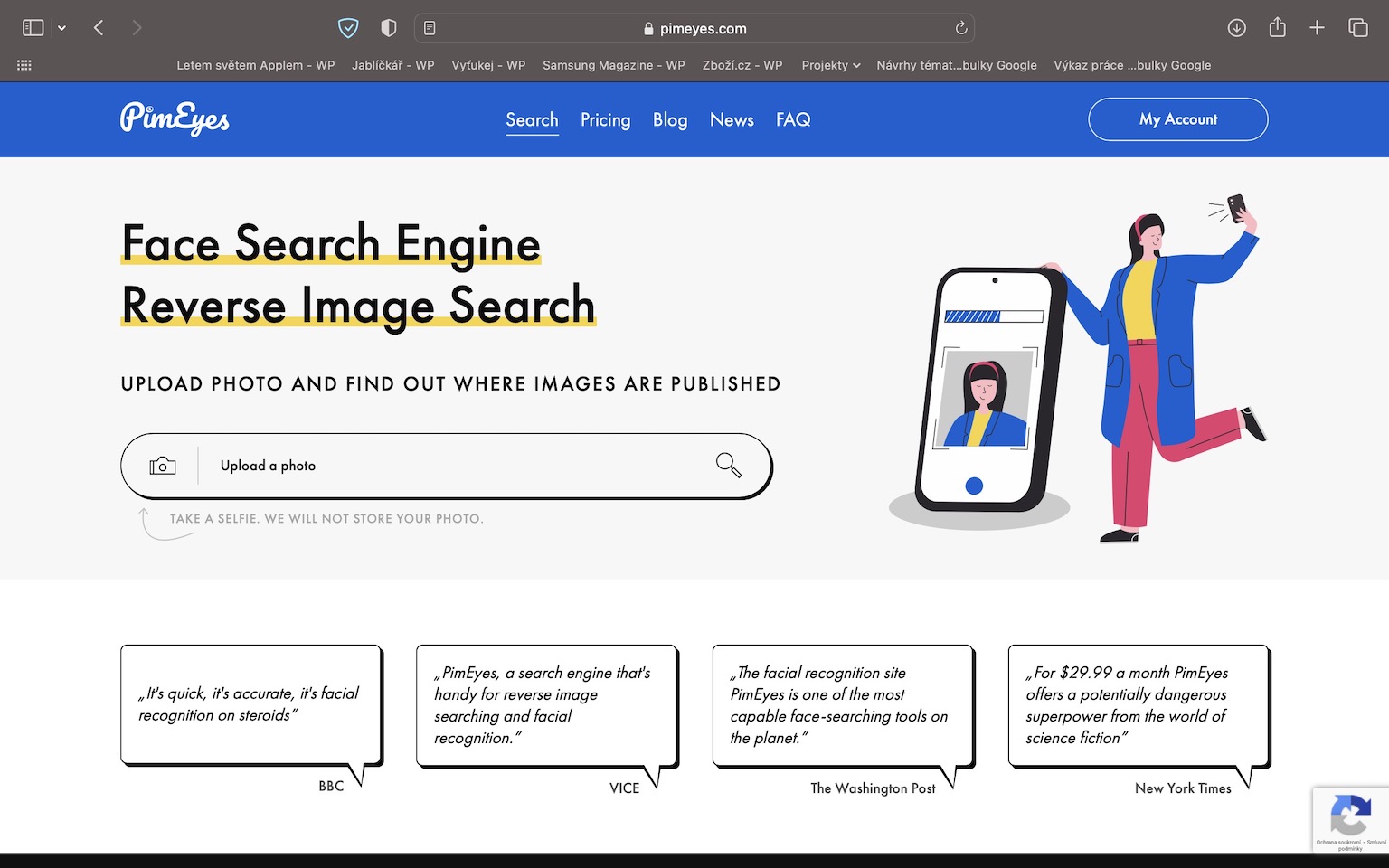Viewport: 1389px width, 868px height.
Task: Expand the Projekty bookmarks folder
Action: click(830, 65)
